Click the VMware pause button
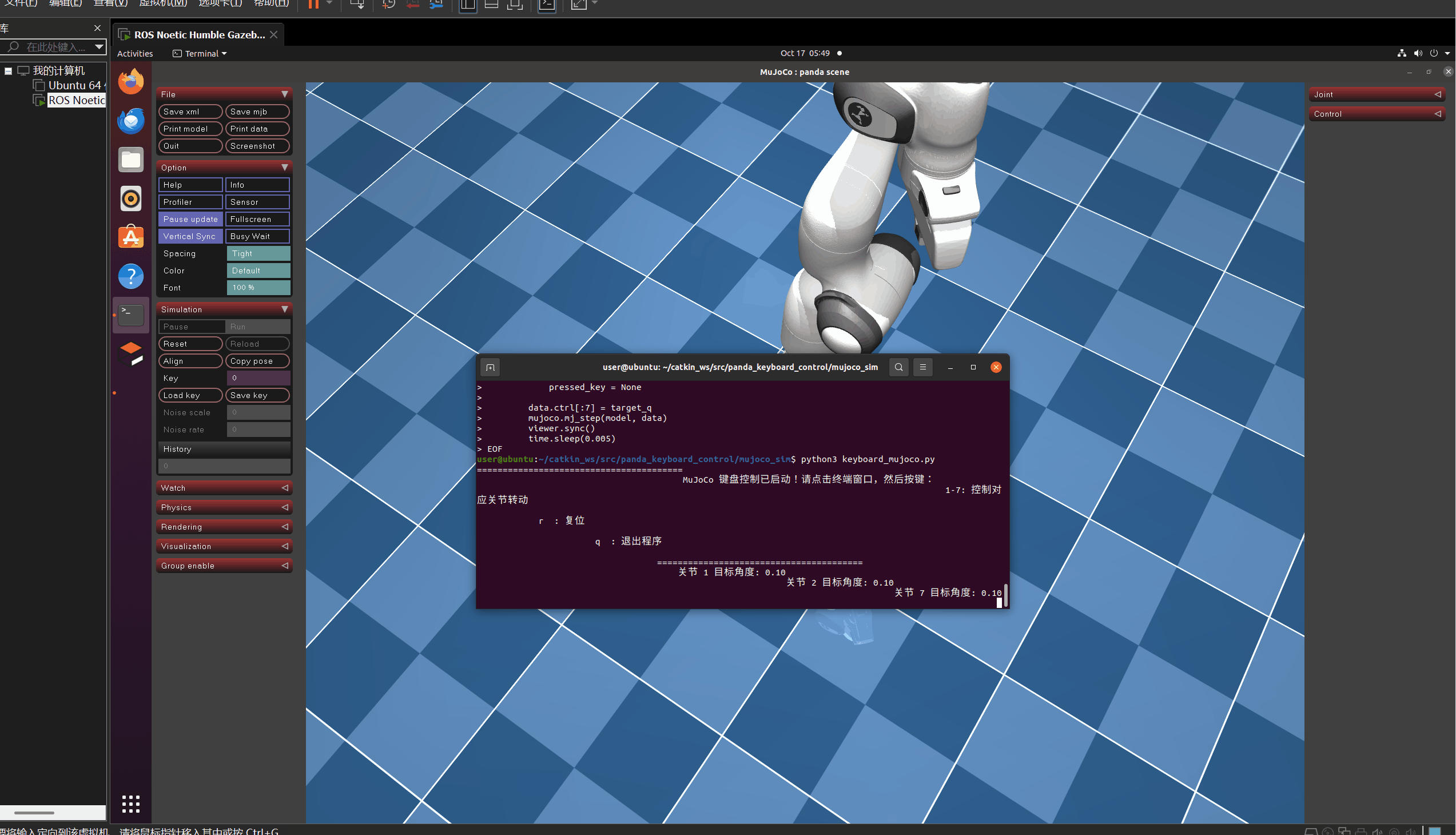This screenshot has height=835, width=1456. [313, 4]
